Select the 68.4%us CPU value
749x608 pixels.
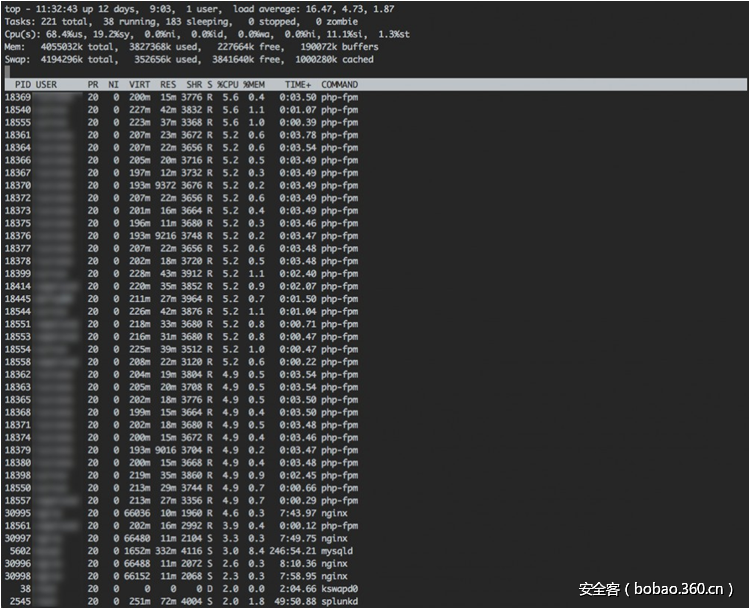pyautogui.click(x=66, y=34)
